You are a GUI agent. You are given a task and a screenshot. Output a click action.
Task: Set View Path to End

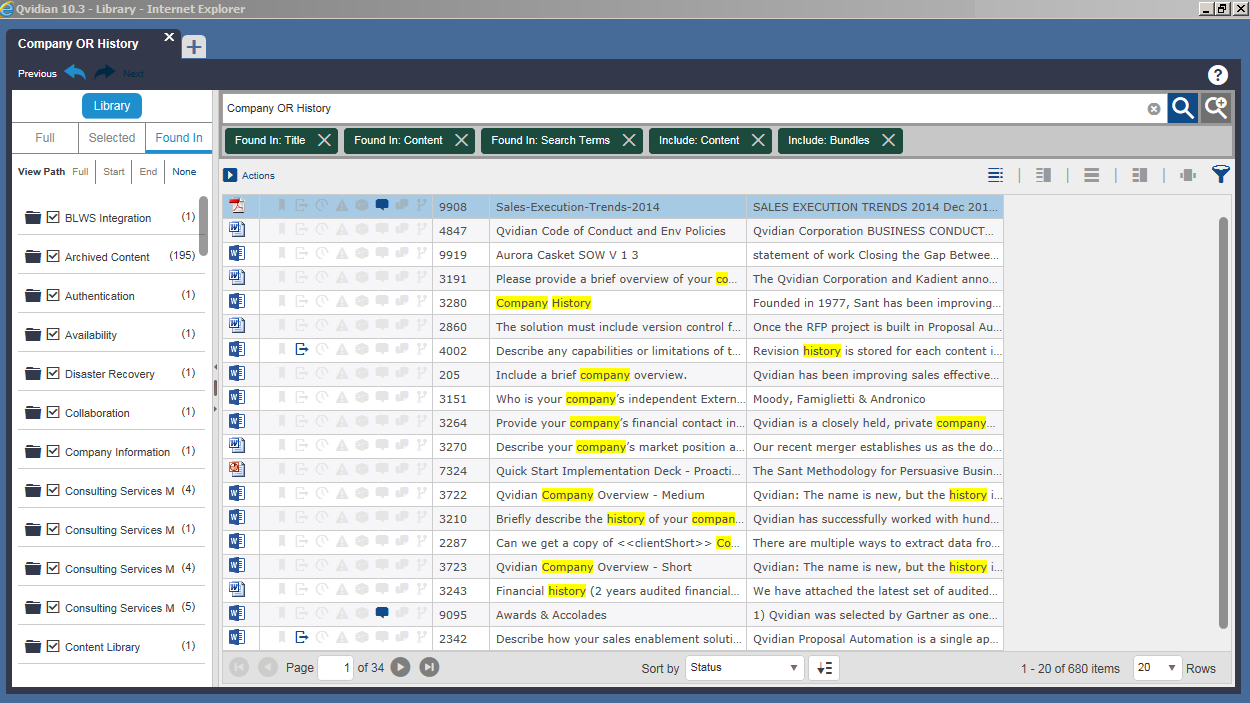tap(148, 172)
